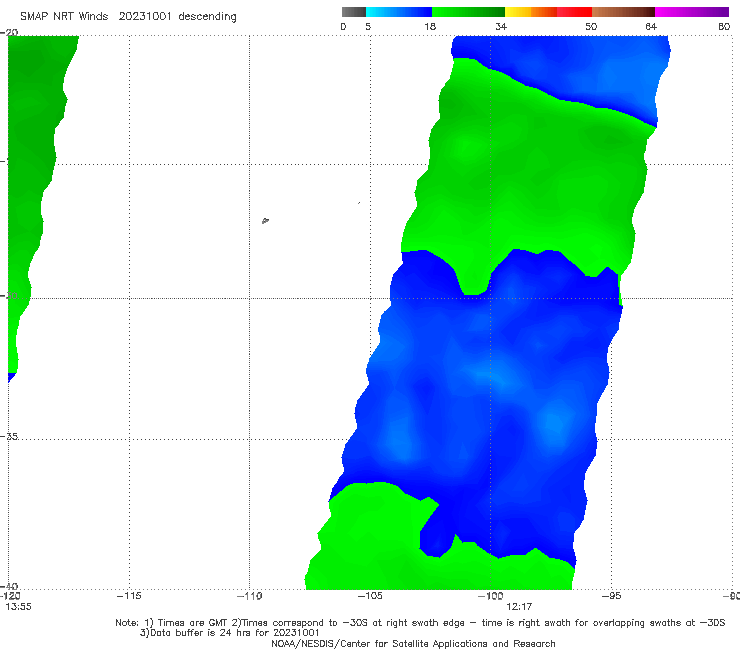Click the word 'descending' in the title
Screen dimensions: 740x650
207,17
